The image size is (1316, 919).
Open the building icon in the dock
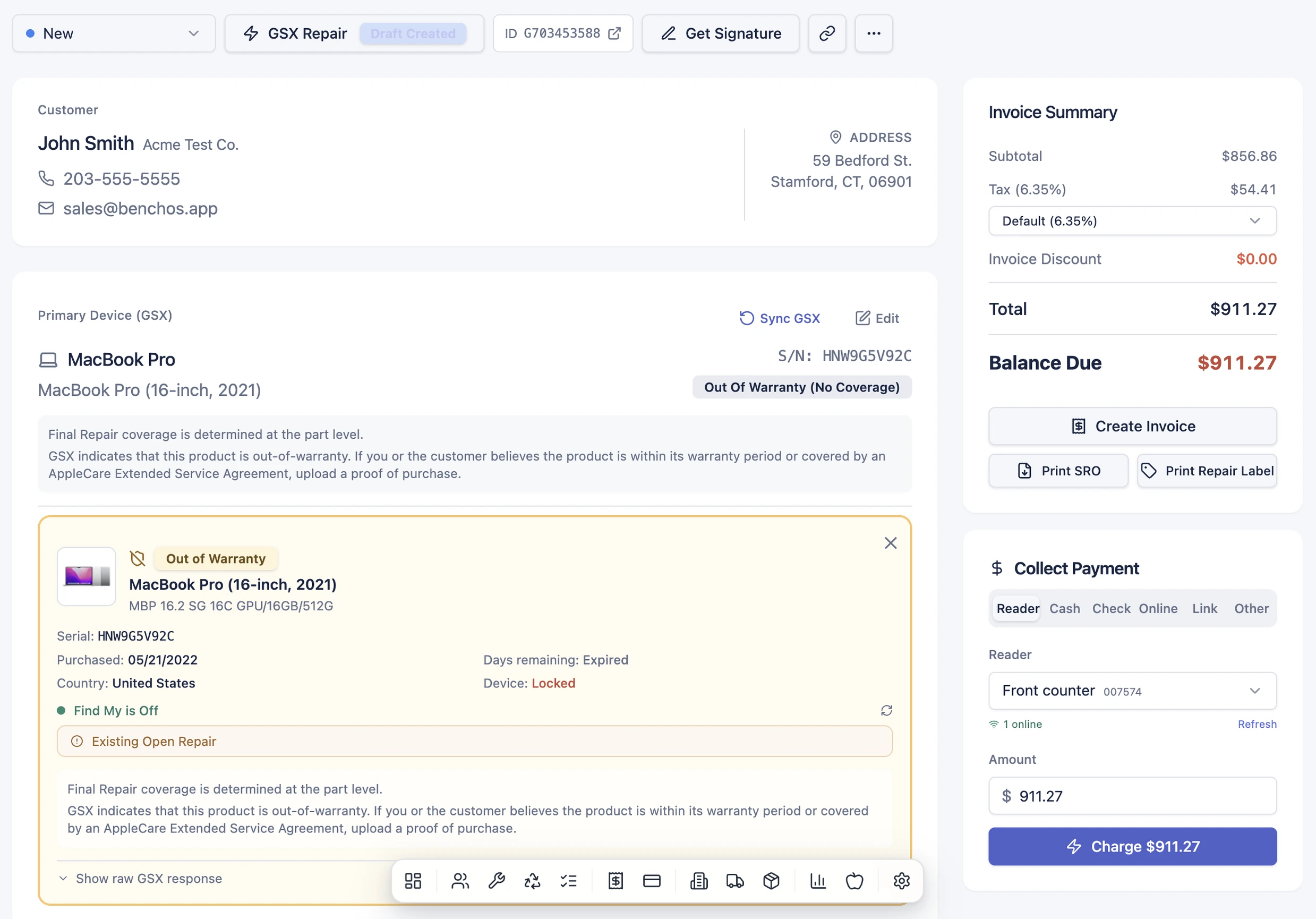point(699,881)
